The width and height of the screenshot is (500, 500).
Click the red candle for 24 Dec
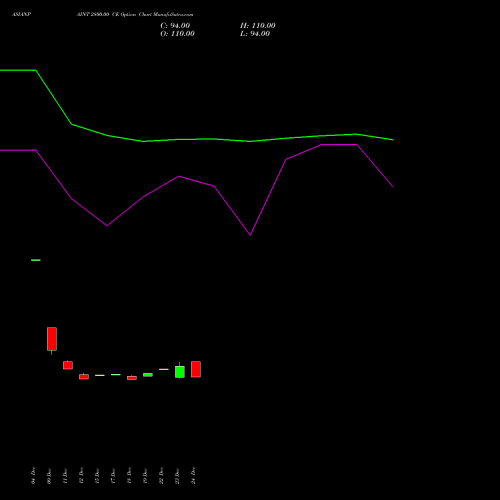pos(196,369)
